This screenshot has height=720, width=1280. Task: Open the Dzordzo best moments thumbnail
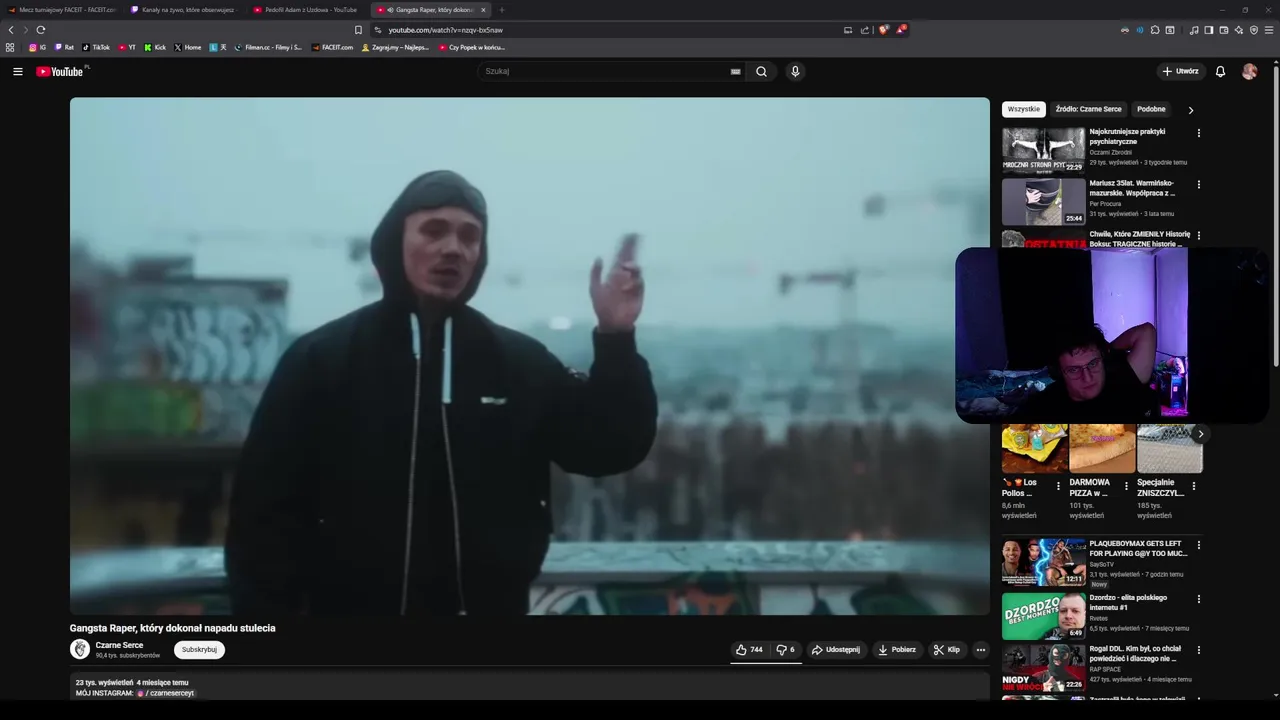tap(1043, 616)
